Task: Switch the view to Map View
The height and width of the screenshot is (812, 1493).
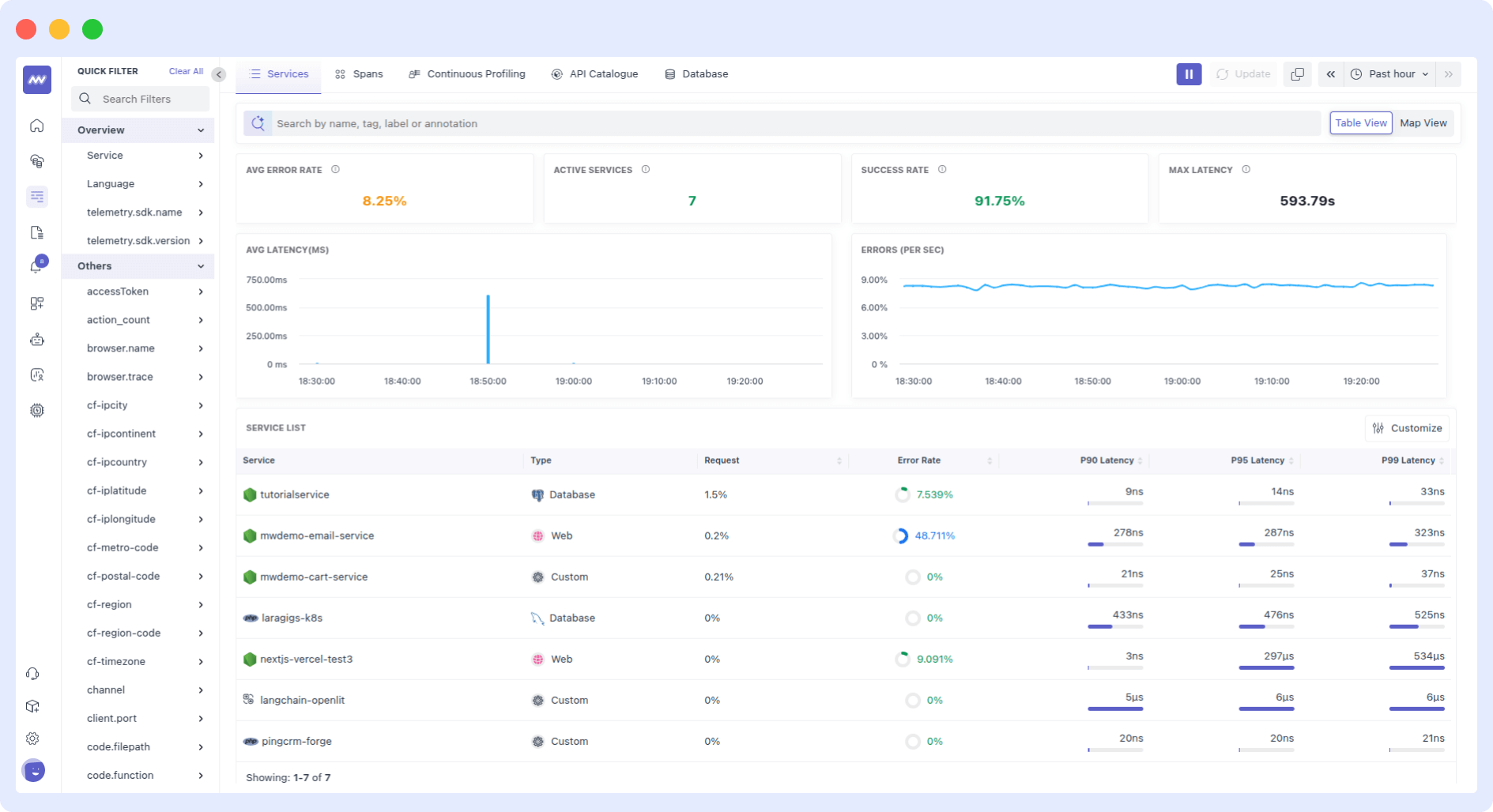Action: [x=1423, y=122]
